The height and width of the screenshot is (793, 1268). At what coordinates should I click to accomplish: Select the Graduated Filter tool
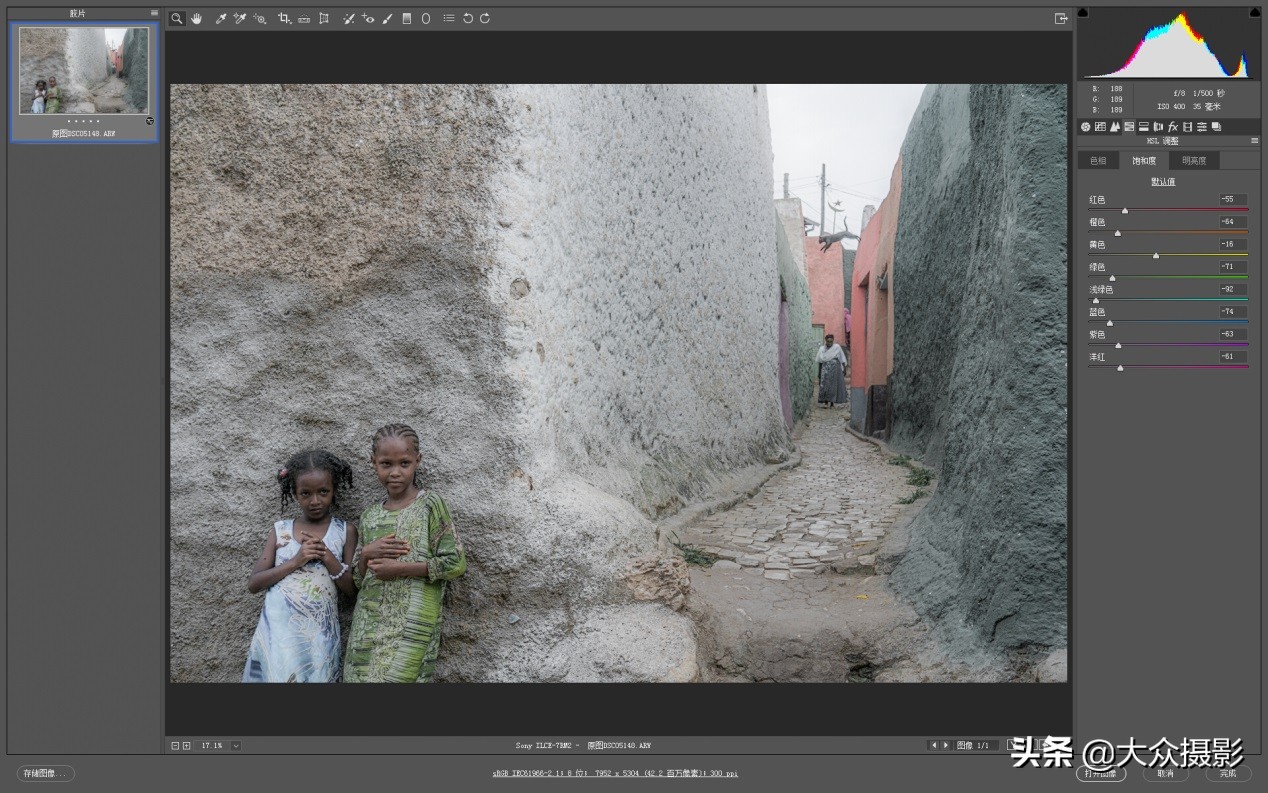pos(407,18)
